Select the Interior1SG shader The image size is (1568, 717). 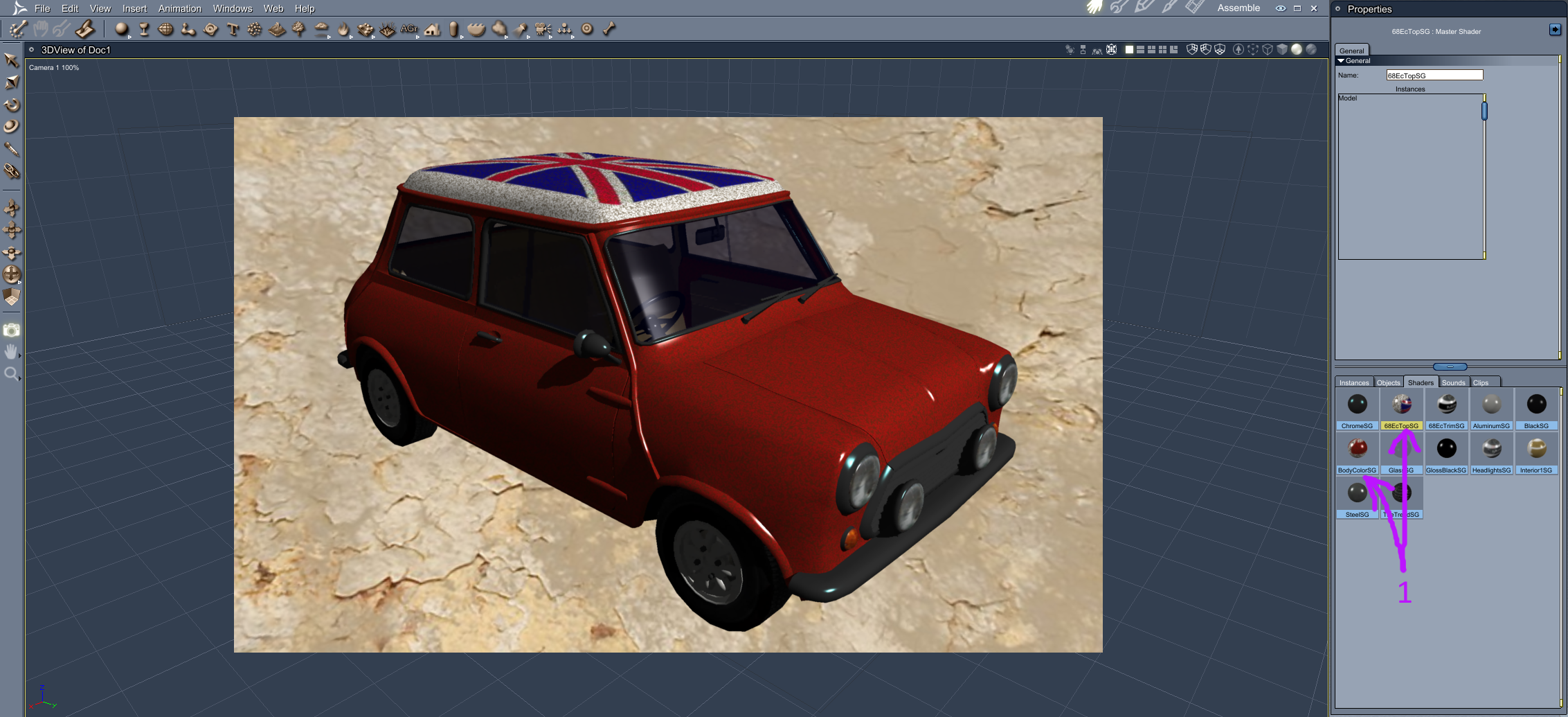[x=1536, y=454]
